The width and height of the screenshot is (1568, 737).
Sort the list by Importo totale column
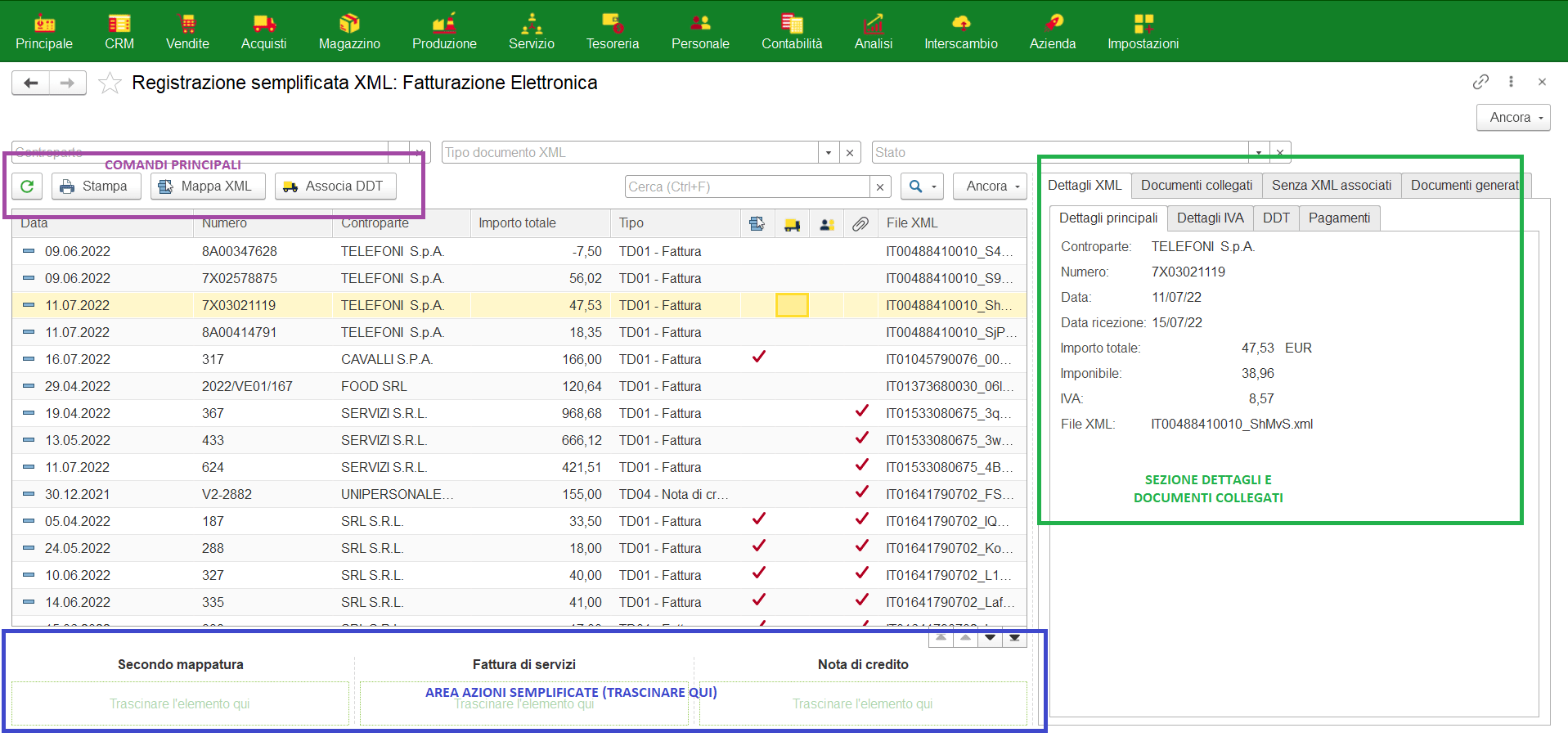click(x=540, y=223)
